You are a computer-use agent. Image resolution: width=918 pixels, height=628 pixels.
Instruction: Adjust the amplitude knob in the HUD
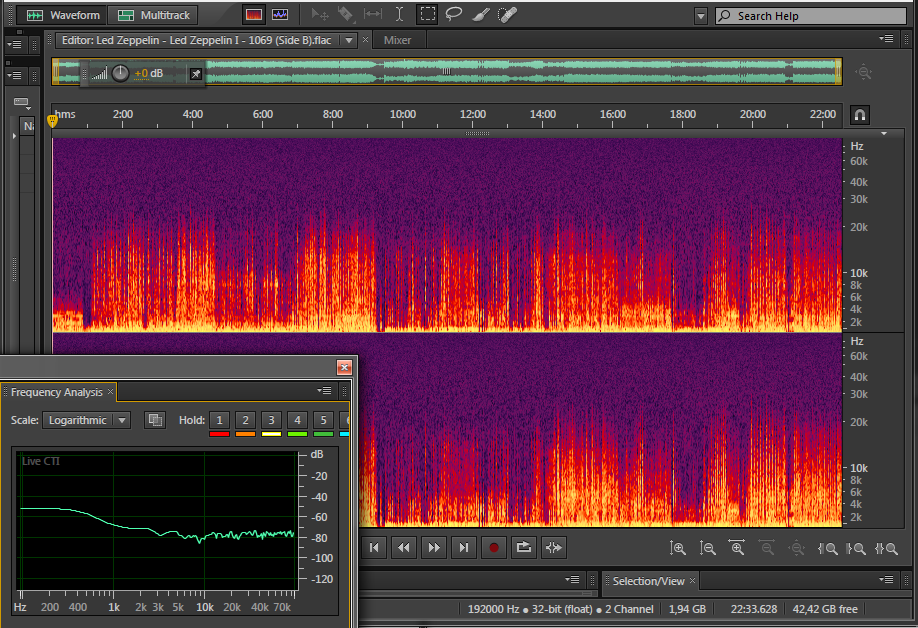pos(120,73)
